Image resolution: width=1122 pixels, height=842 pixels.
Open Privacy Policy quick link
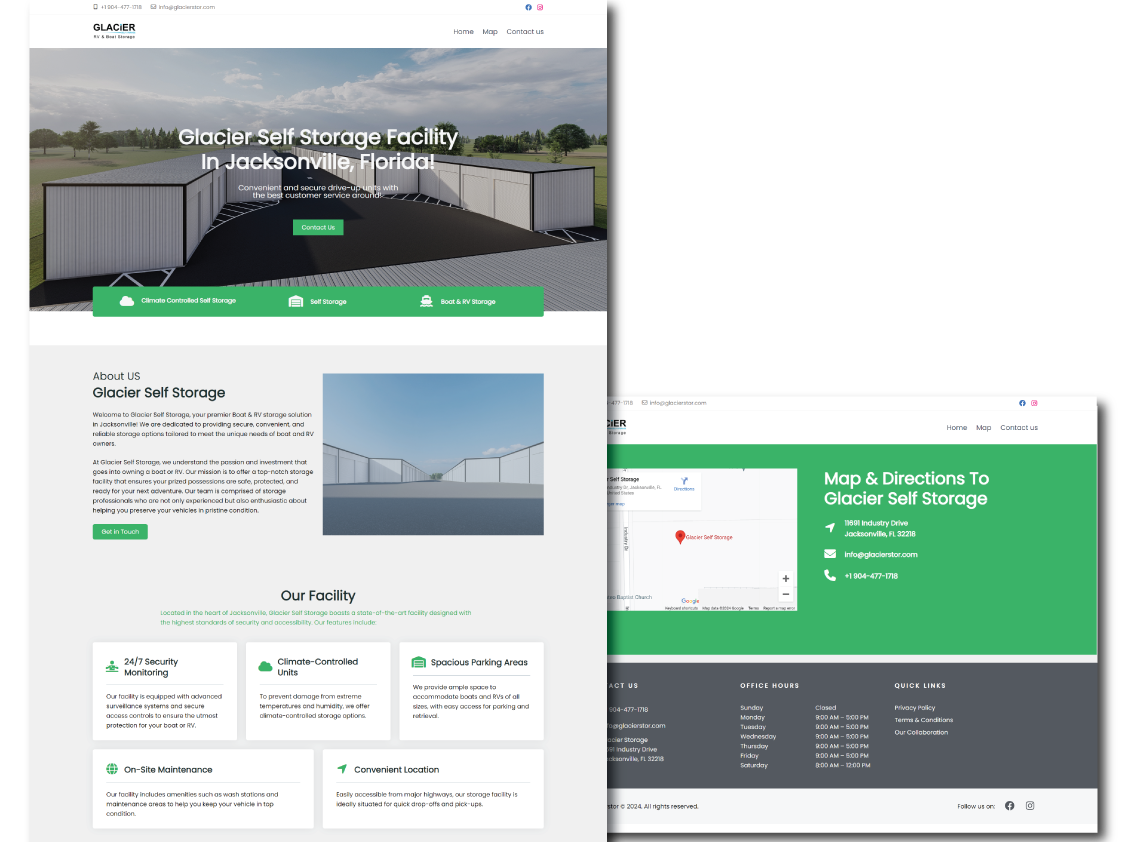[914, 708]
